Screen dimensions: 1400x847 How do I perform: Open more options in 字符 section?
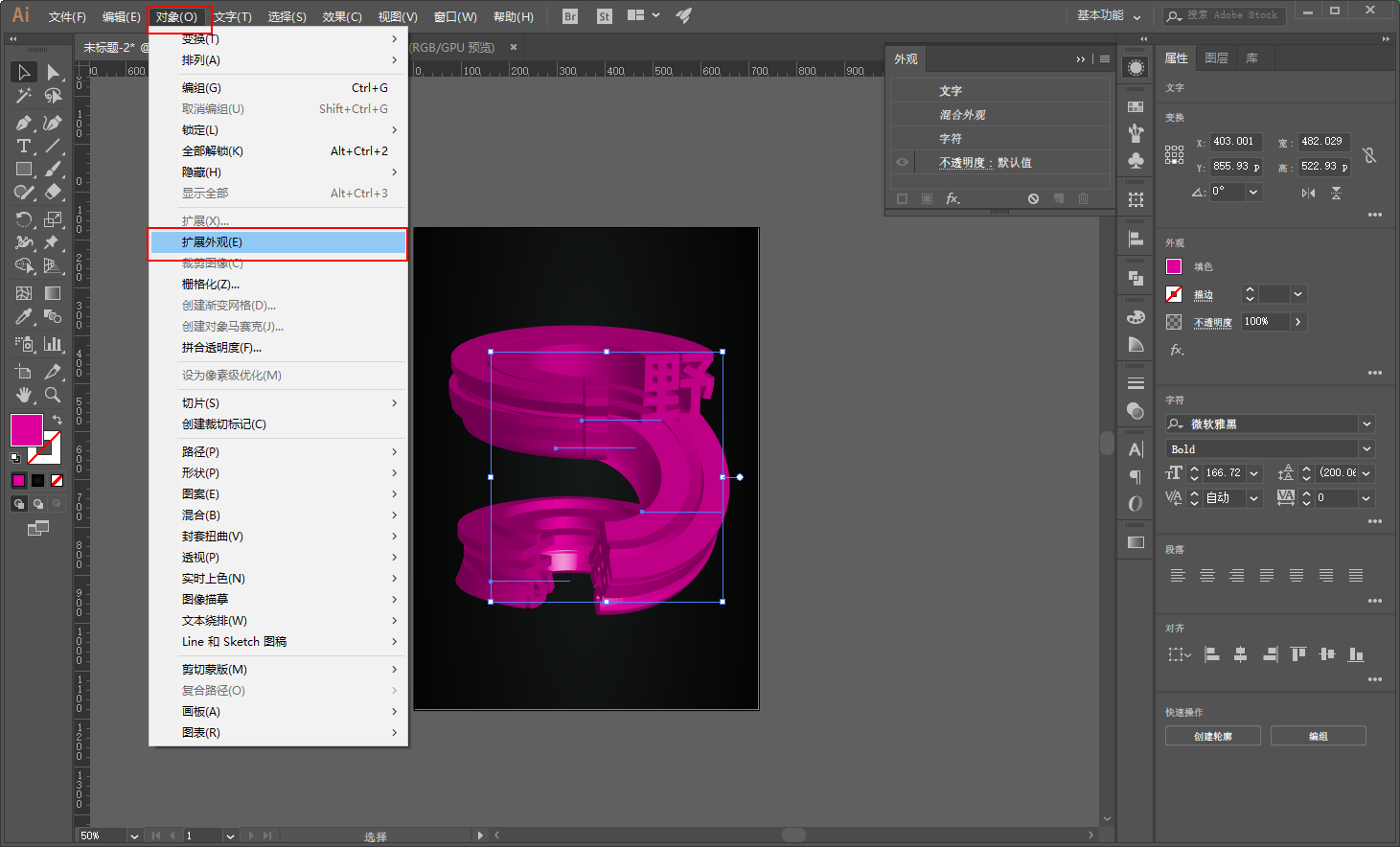coord(1375,521)
